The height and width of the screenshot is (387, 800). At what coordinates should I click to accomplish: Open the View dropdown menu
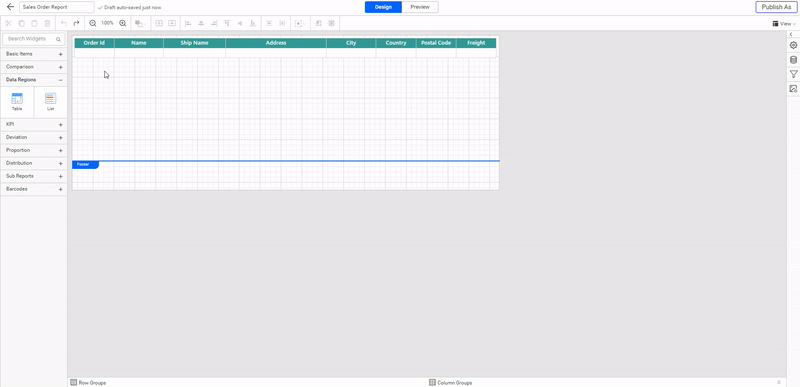784,23
